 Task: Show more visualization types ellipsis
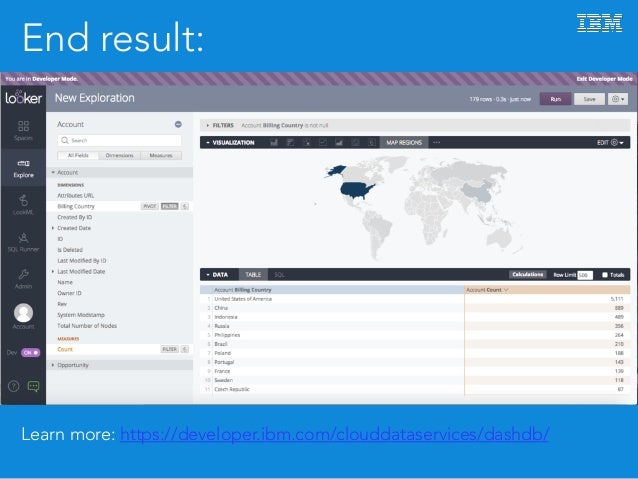point(437,142)
